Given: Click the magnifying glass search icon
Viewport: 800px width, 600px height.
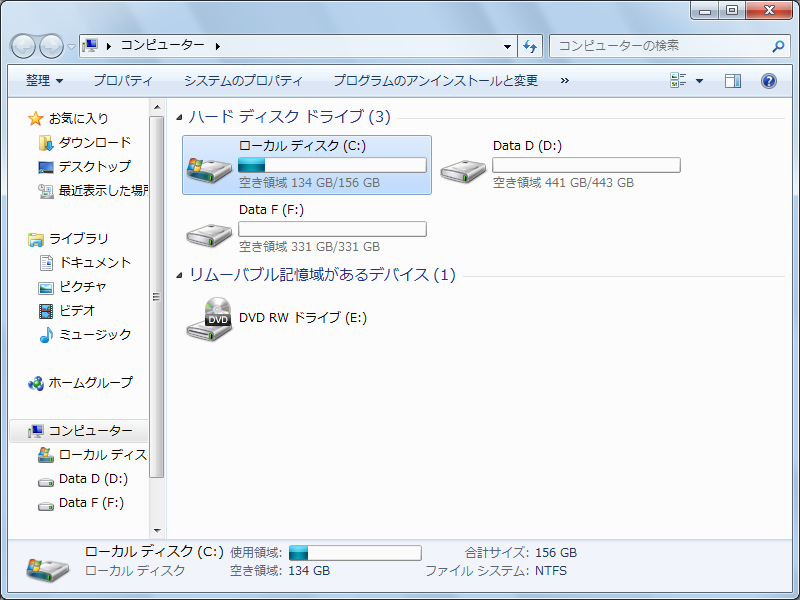Looking at the screenshot, I should pos(778,46).
